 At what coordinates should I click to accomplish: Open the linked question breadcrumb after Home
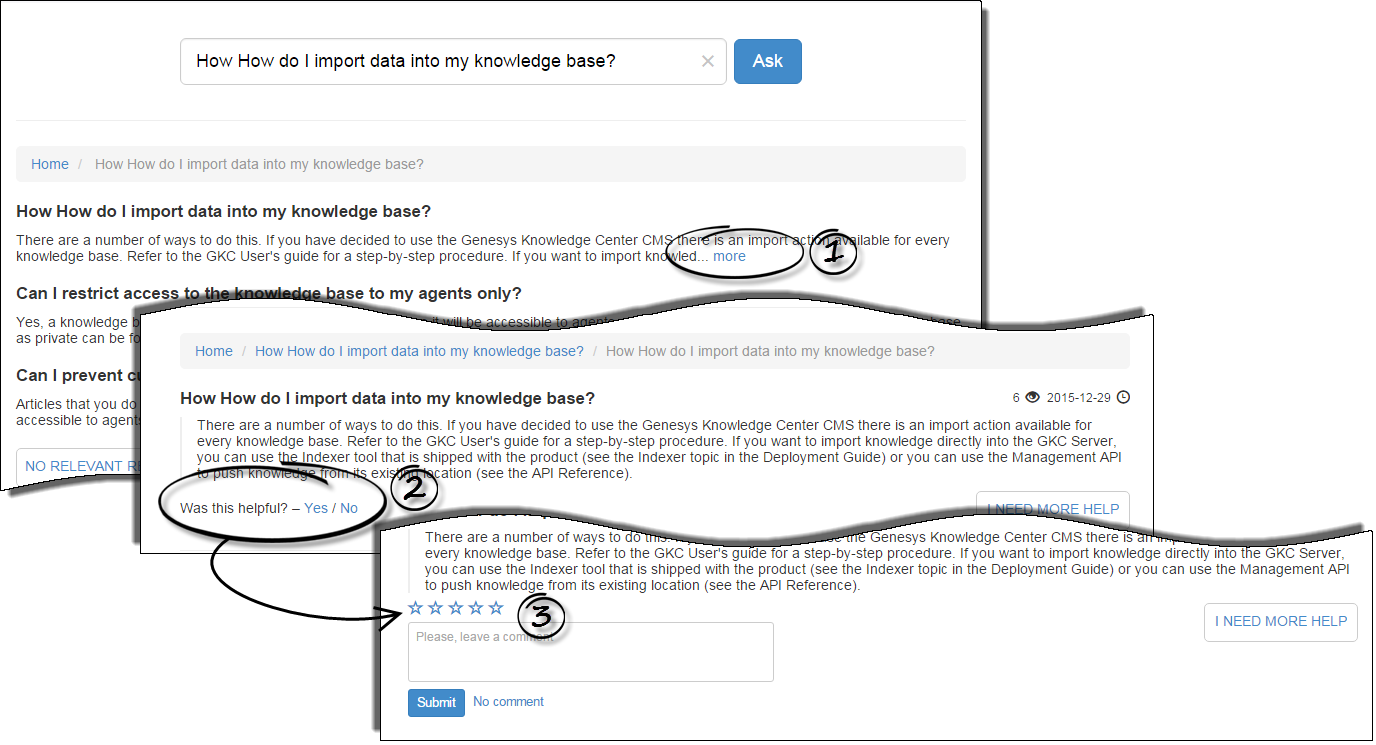click(x=419, y=351)
